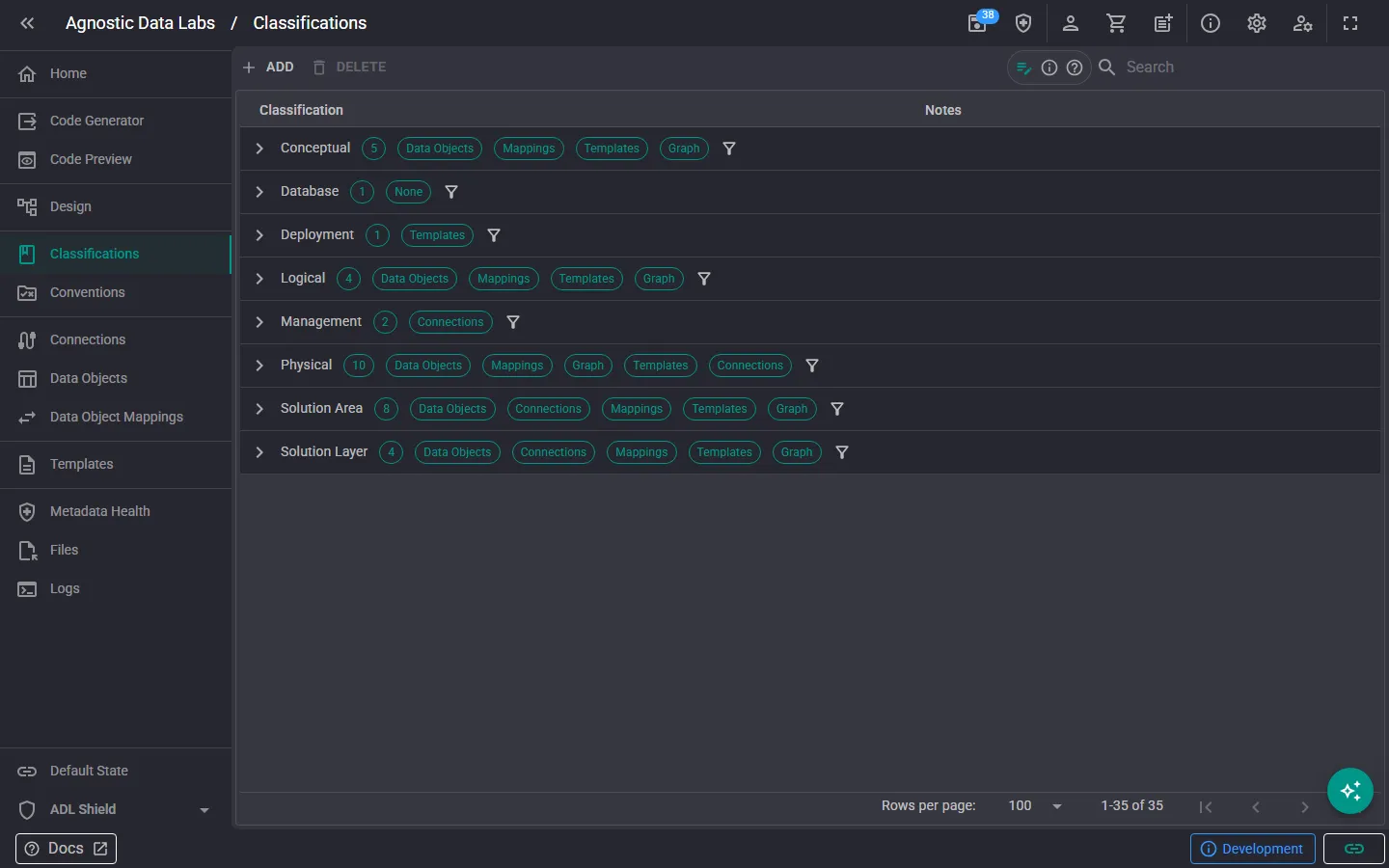Open the info circle icon in top bar
The image size is (1389, 868).
point(1210,23)
